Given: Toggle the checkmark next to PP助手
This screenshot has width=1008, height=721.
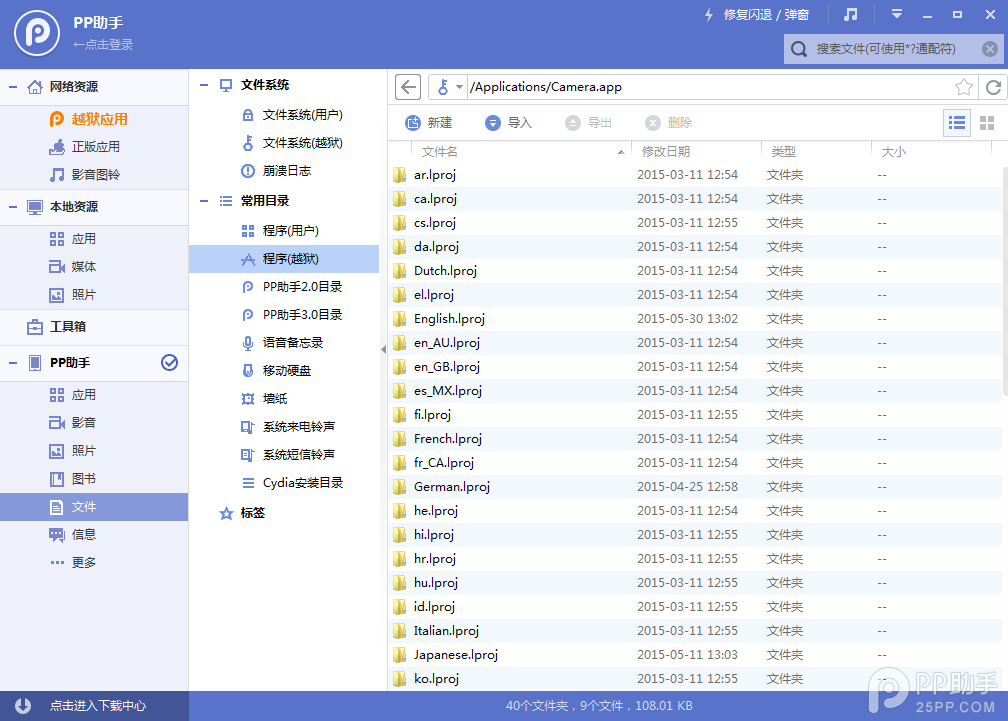Looking at the screenshot, I should coord(167,363).
